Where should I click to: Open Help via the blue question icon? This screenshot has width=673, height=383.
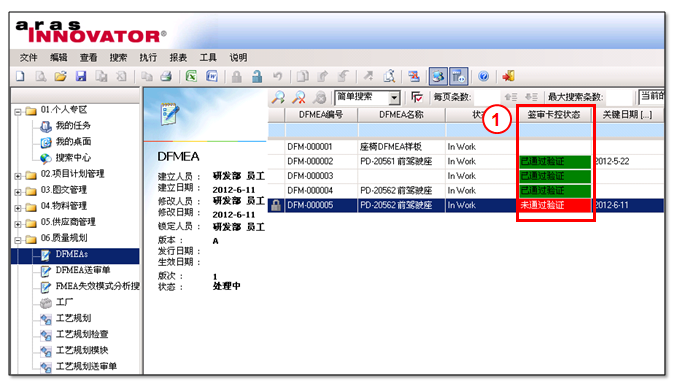pyautogui.click(x=484, y=76)
